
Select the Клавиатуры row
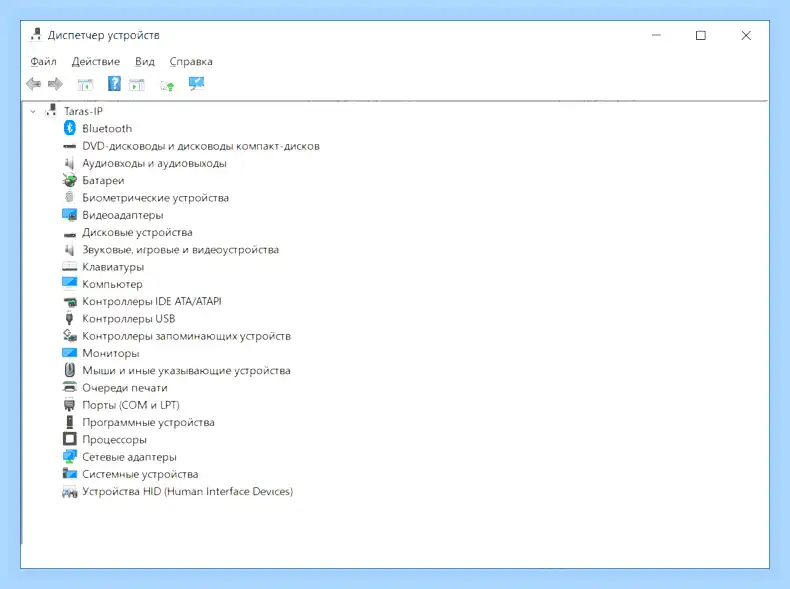[x=113, y=267]
